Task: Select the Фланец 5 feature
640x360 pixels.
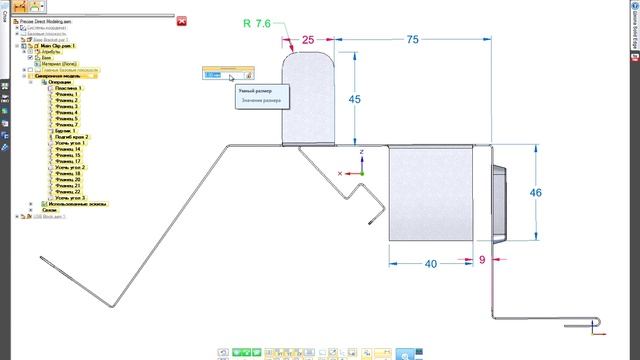Action: tap(66, 119)
